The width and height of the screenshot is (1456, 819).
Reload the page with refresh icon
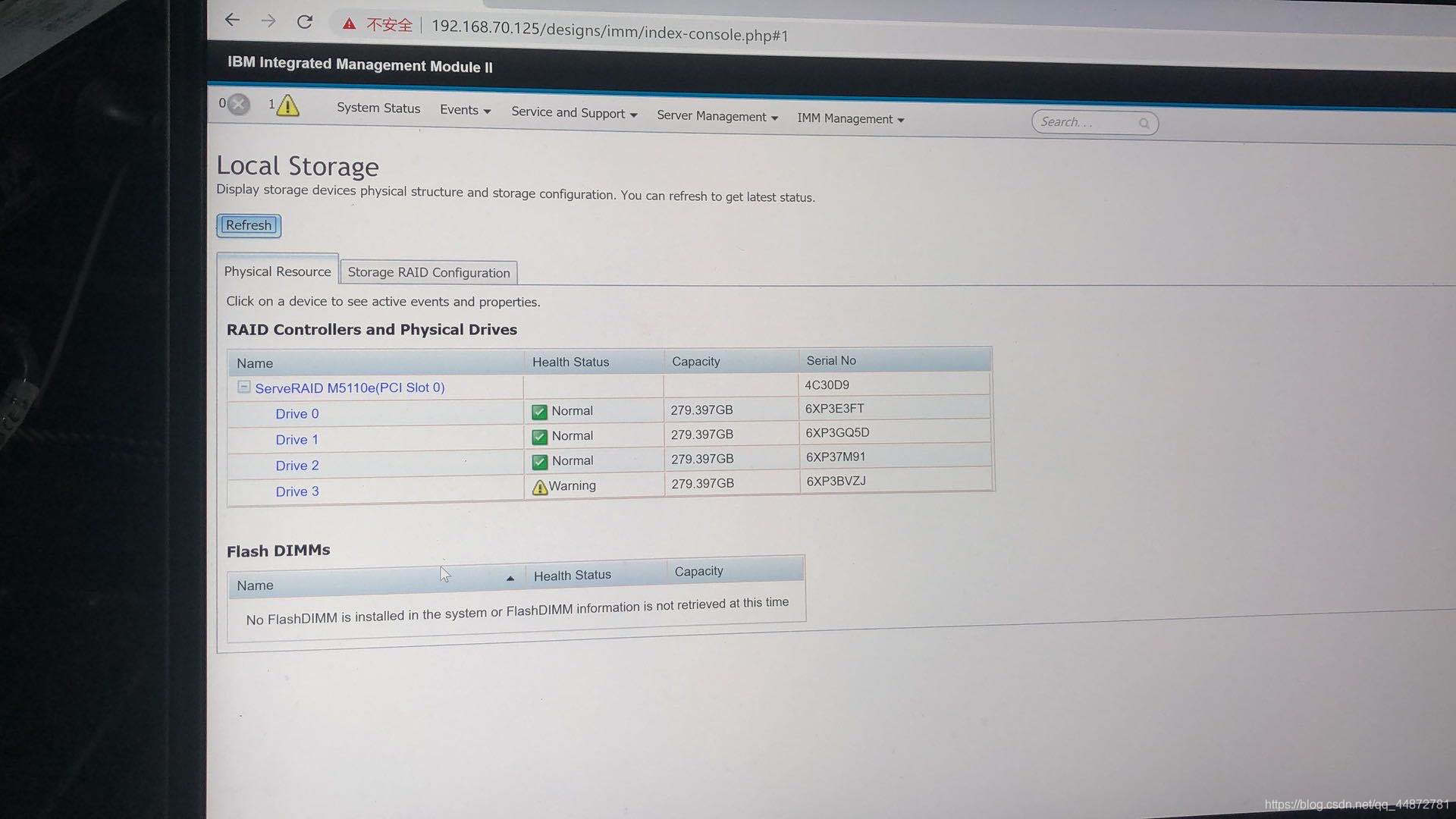click(x=305, y=22)
